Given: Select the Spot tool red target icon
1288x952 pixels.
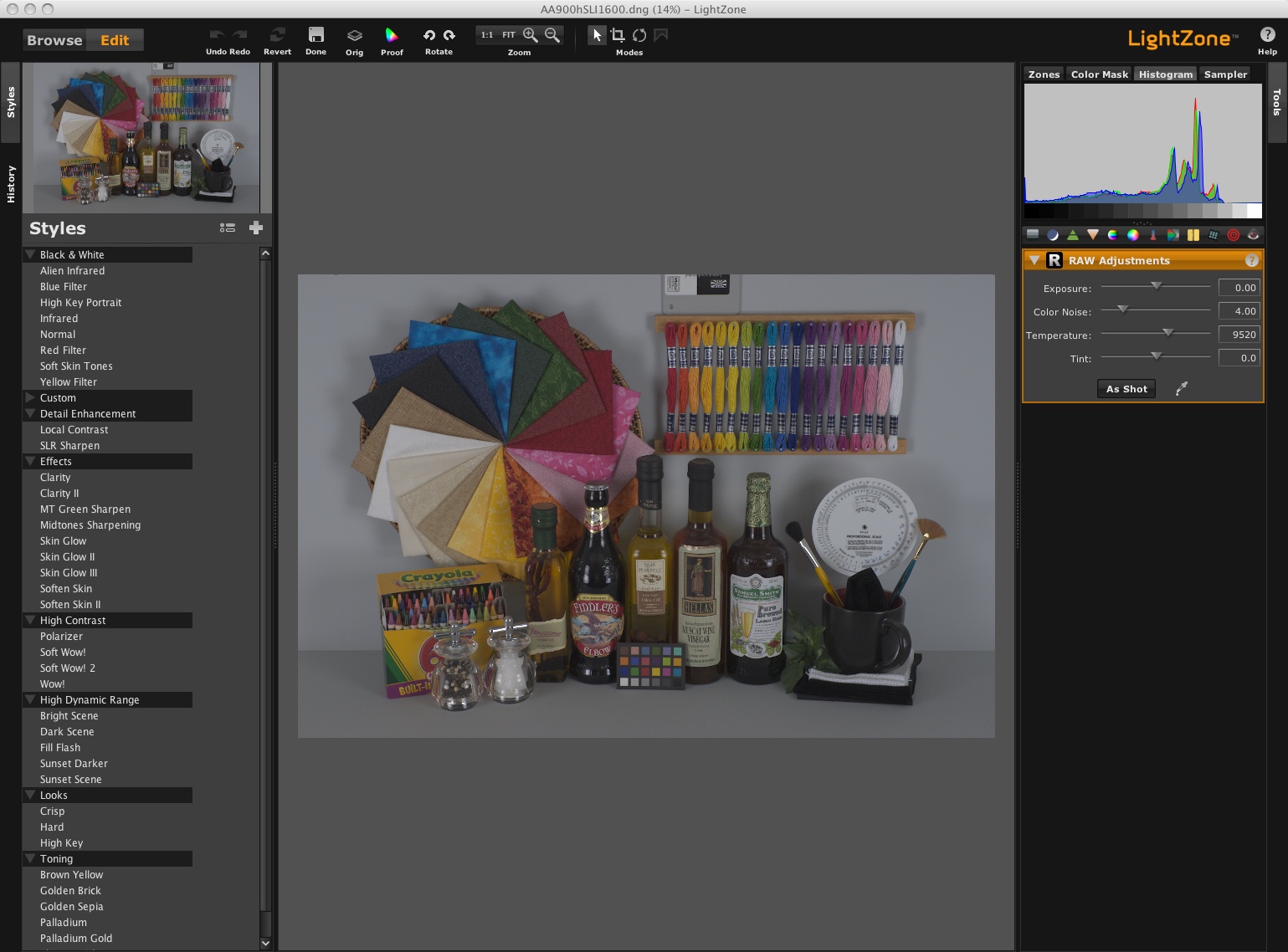Looking at the screenshot, I should pos(1233,235).
